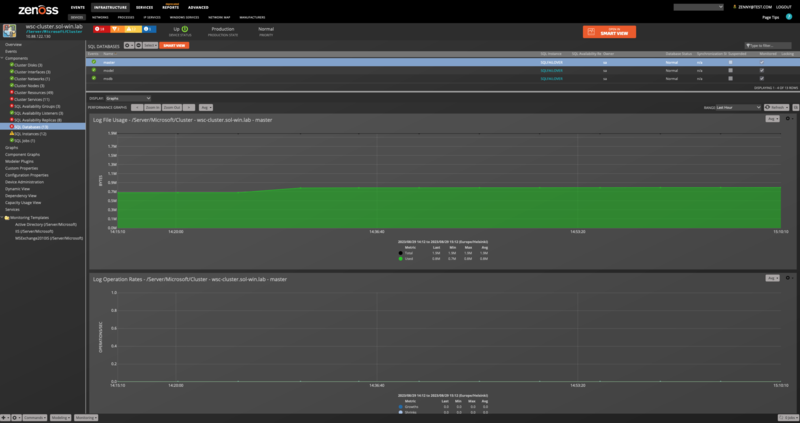Click the gear icon in bottom toolbar

coord(16,417)
